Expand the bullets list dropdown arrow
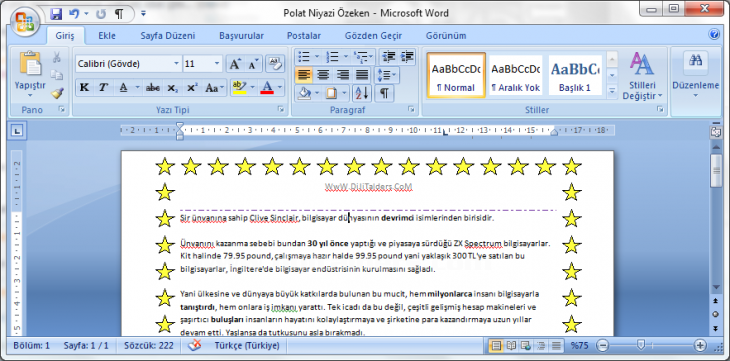The width and height of the screenshot is (730, 361). (317, 57)
